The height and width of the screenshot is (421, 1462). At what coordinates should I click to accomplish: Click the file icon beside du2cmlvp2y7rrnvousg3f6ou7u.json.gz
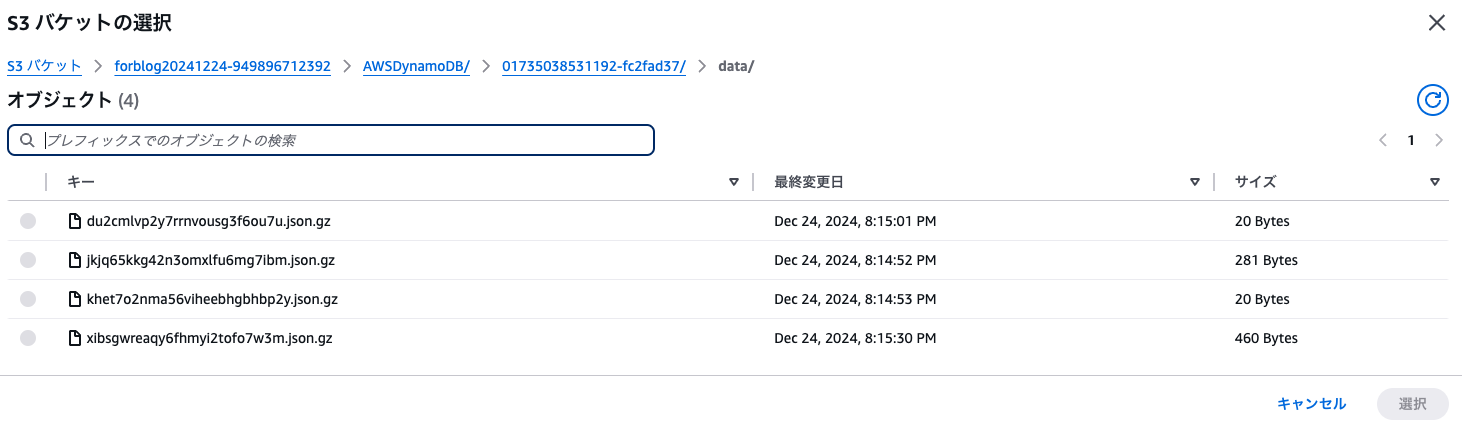click(x=74, y=221)
